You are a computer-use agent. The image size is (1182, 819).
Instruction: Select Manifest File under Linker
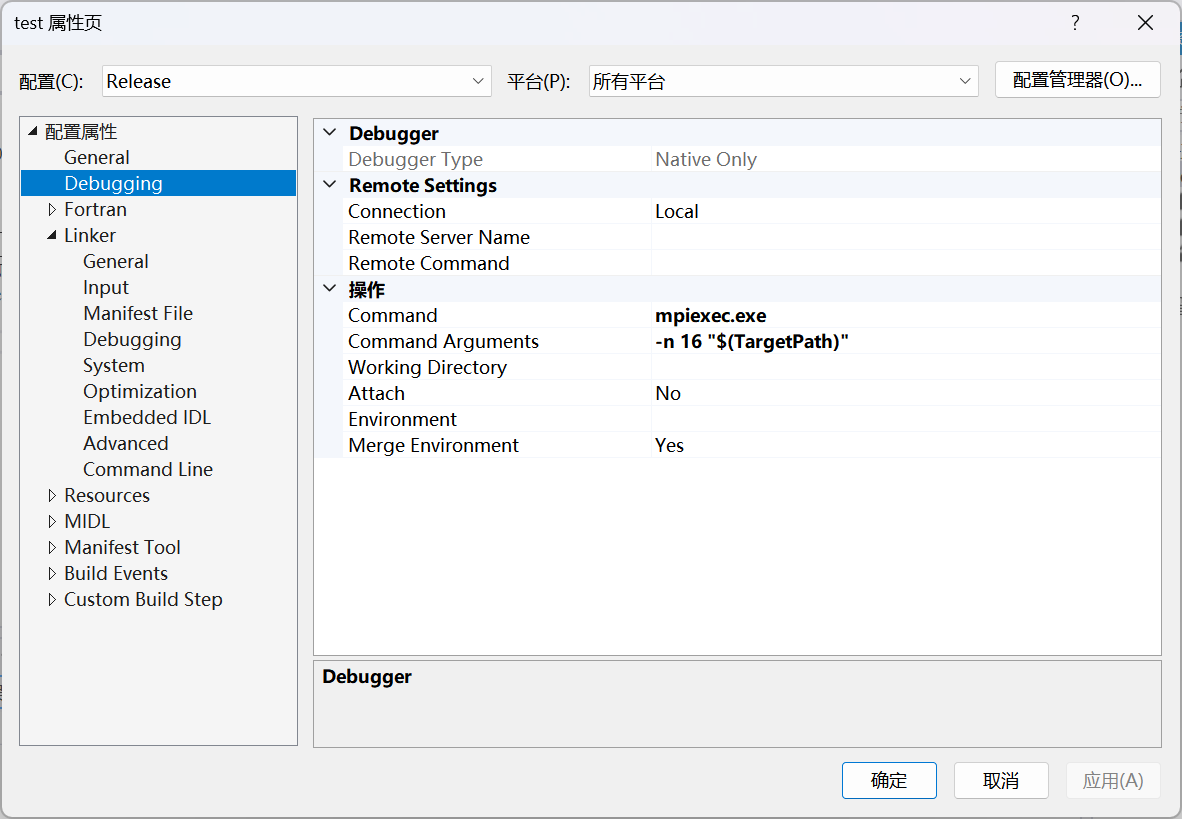click(x=138, y=313)
